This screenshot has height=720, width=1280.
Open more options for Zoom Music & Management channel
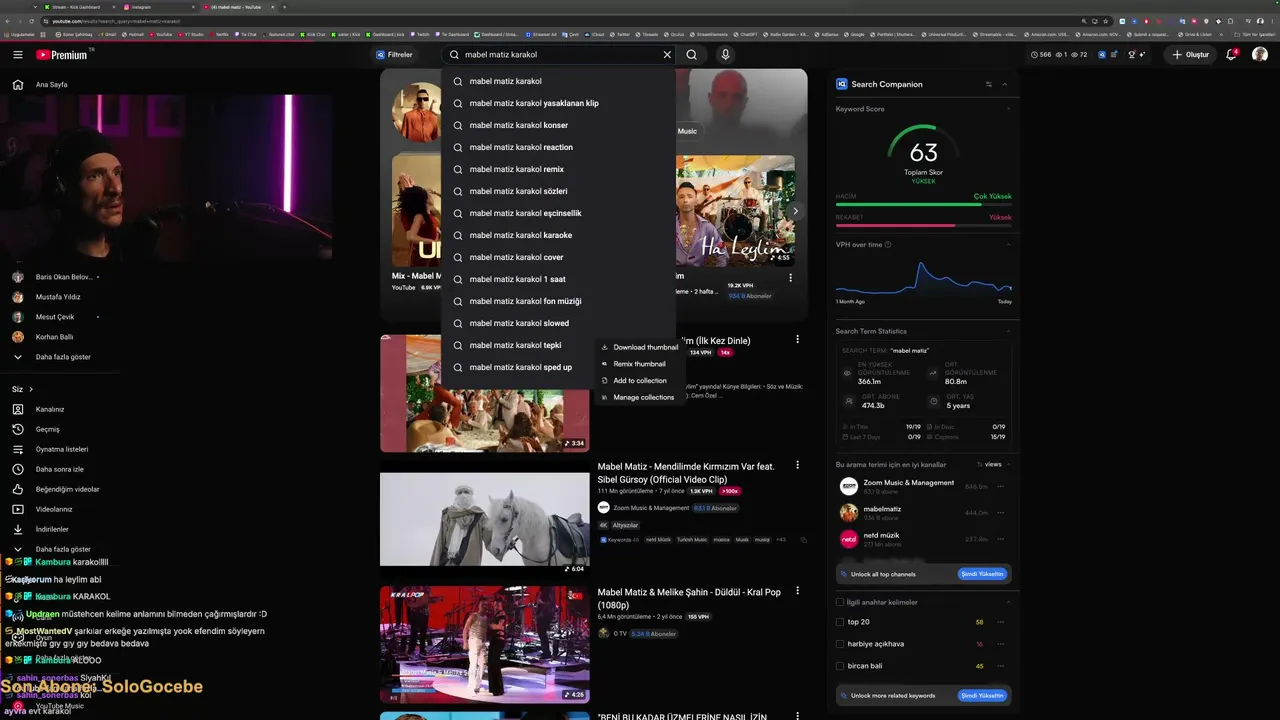click(x=1000, y=487)
